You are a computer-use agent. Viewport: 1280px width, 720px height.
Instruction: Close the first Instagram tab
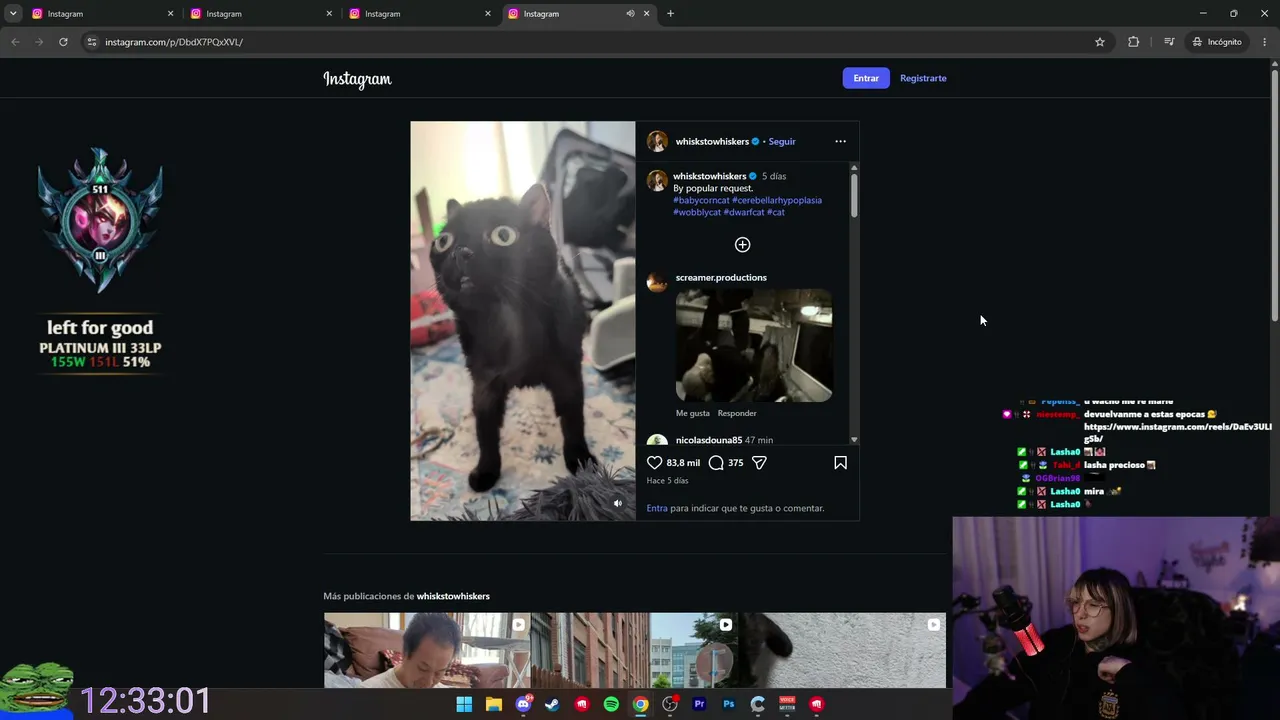[170, 14]
